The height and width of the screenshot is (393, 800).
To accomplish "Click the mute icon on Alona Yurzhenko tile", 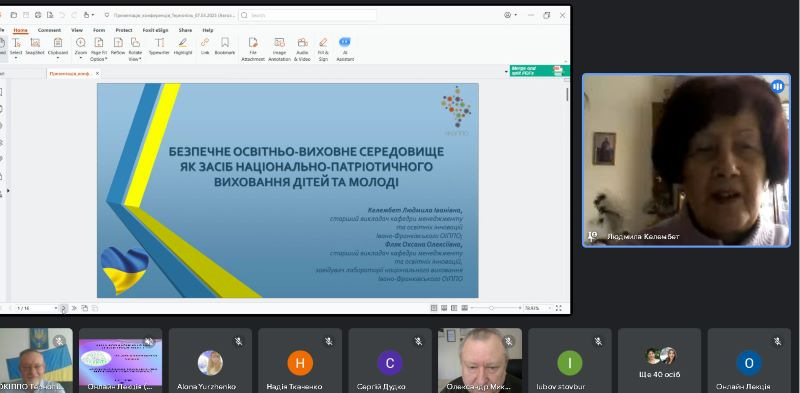I will [238, 341].
